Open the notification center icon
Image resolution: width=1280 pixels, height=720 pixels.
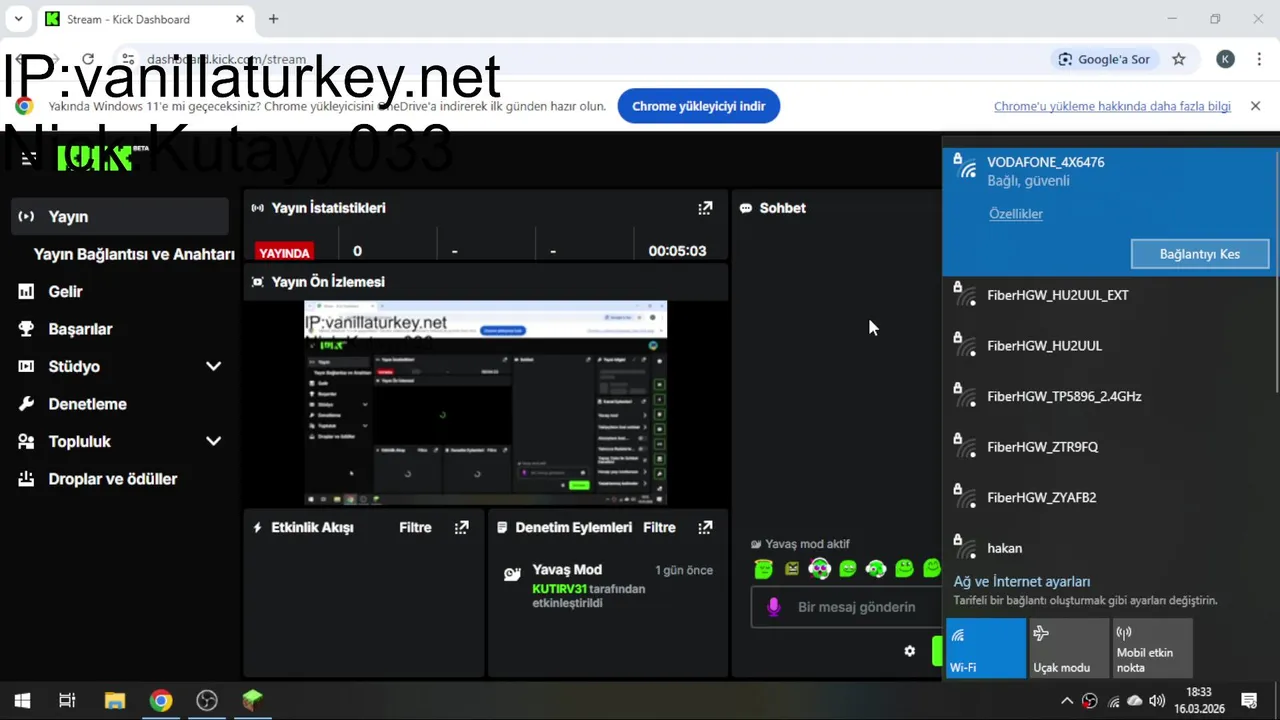pyautogui.click(x=1249, y=701)
